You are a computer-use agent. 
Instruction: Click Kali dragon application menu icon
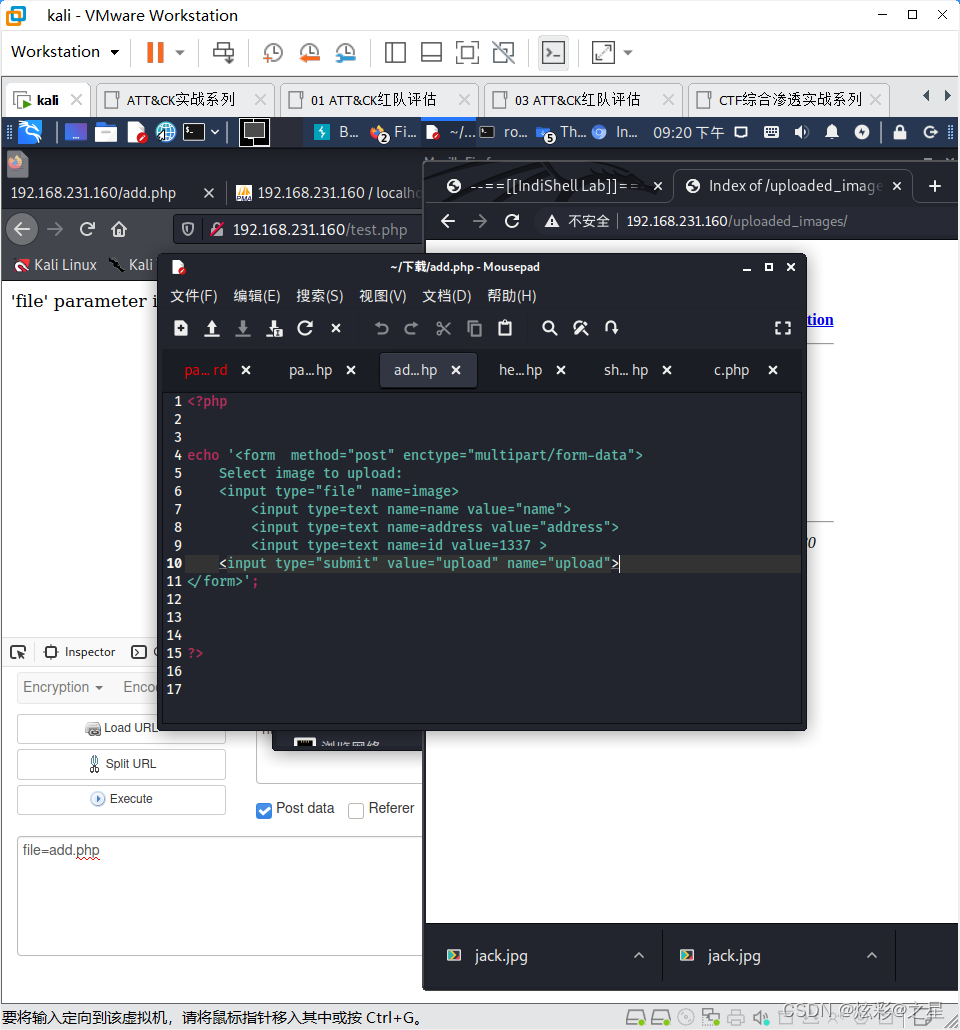(x=30, y=133)
